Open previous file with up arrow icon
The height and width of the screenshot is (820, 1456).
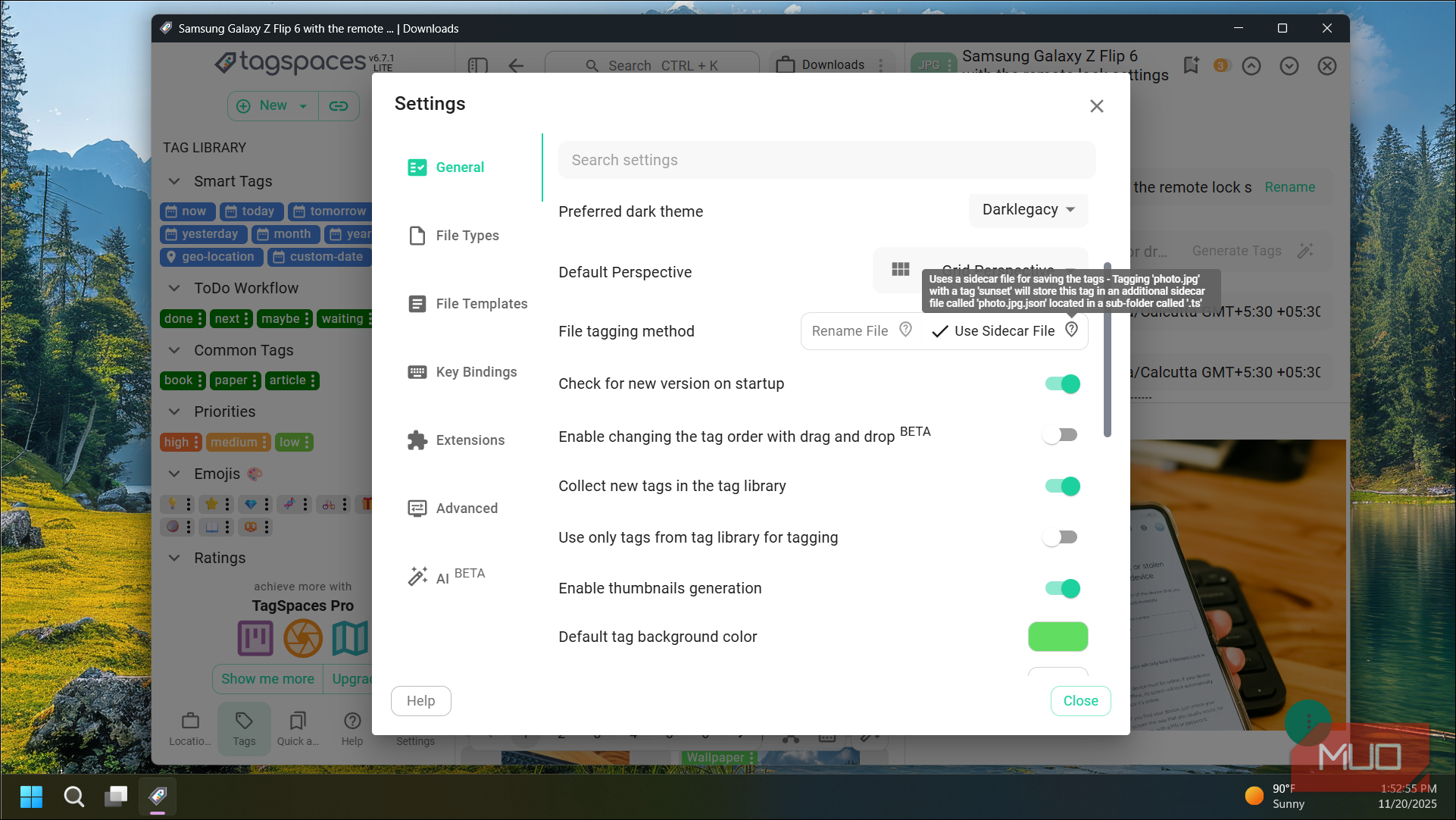pos(1251,66)
